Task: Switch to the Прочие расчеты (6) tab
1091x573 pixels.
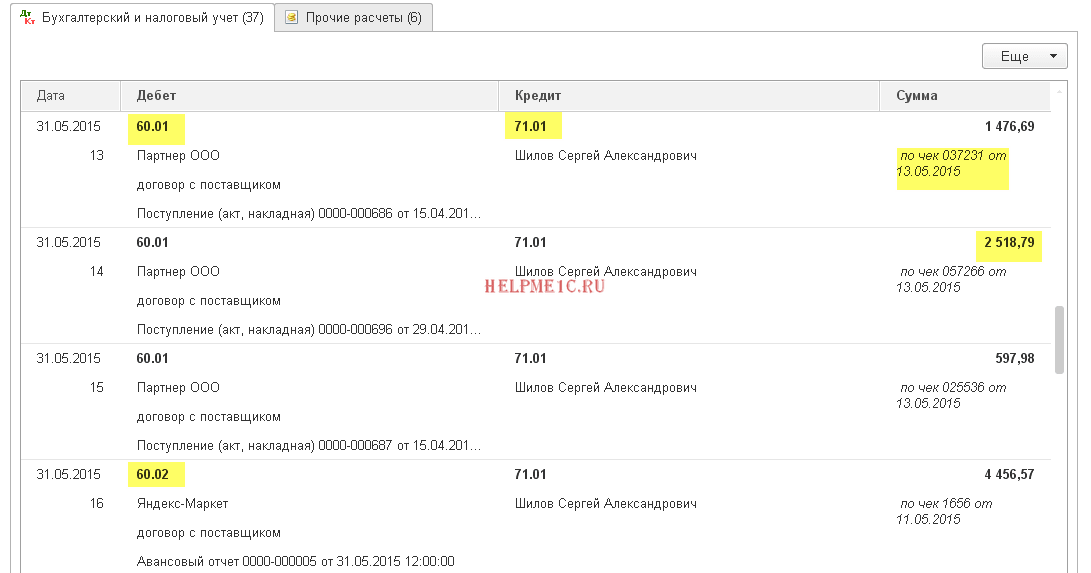Action: (363, 17)
